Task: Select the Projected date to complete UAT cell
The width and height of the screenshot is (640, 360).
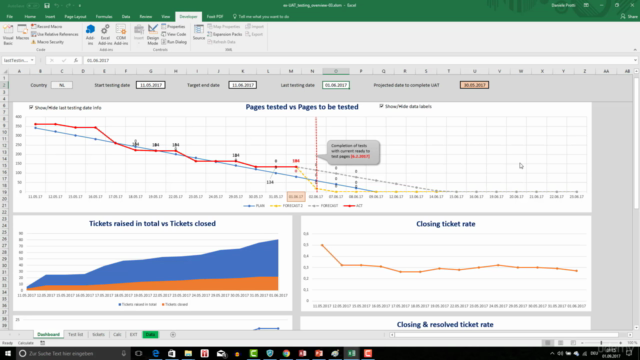Action: [474, 85]
